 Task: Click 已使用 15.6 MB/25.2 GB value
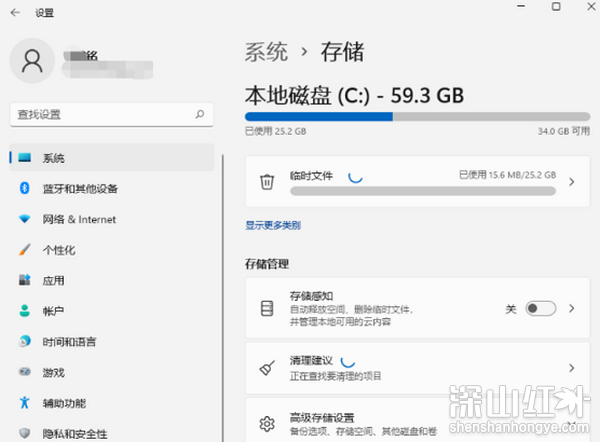coord(507,175)
